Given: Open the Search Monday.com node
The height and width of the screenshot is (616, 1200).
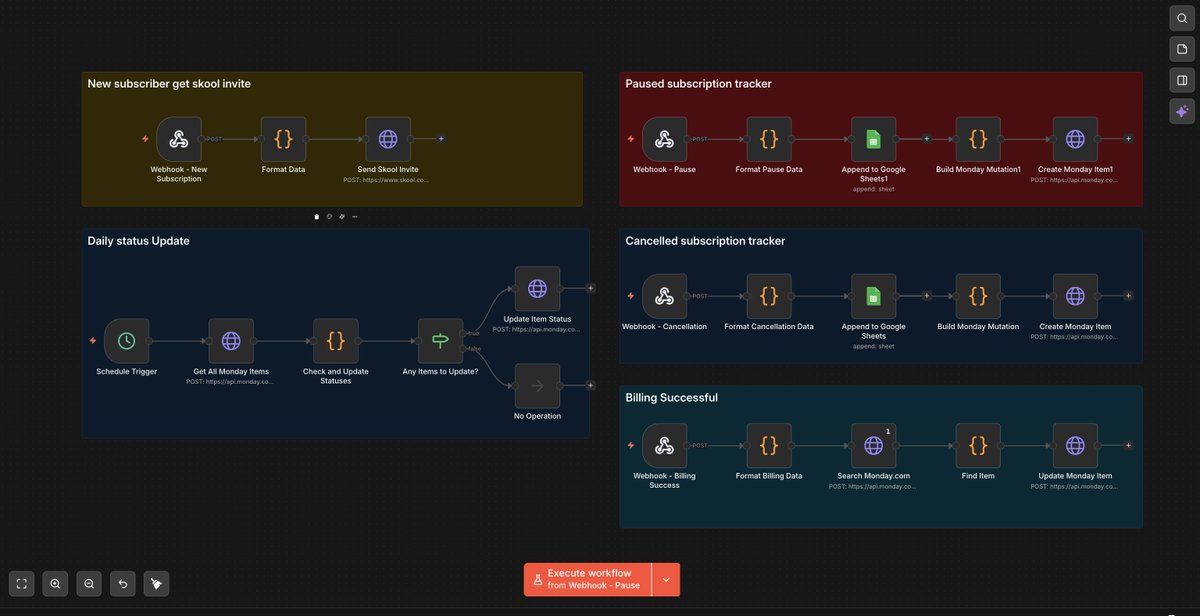Looking at the screenshot, I should point(873,445).
